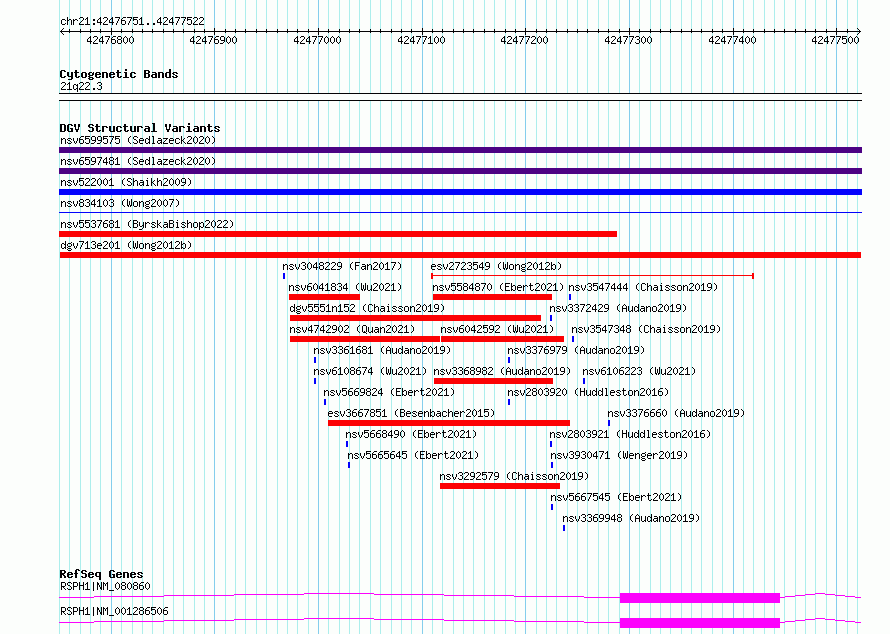Image resolution: width=890 pixels, height=634 pixels.
Task: Open nsv3361681 (Audano2019) label
Action: [x=382, y=350]
